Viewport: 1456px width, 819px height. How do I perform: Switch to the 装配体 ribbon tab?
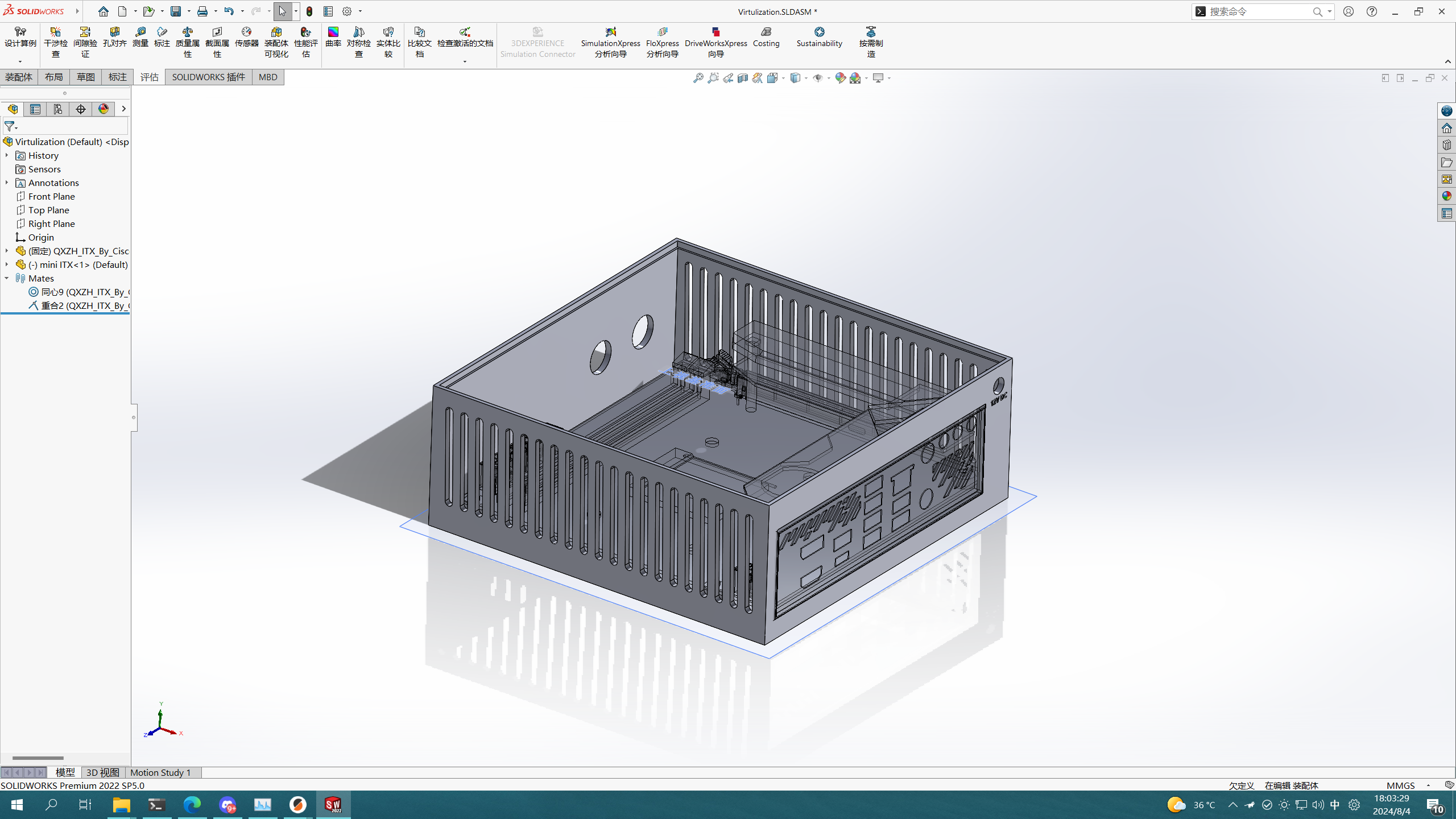coord(19,77)
